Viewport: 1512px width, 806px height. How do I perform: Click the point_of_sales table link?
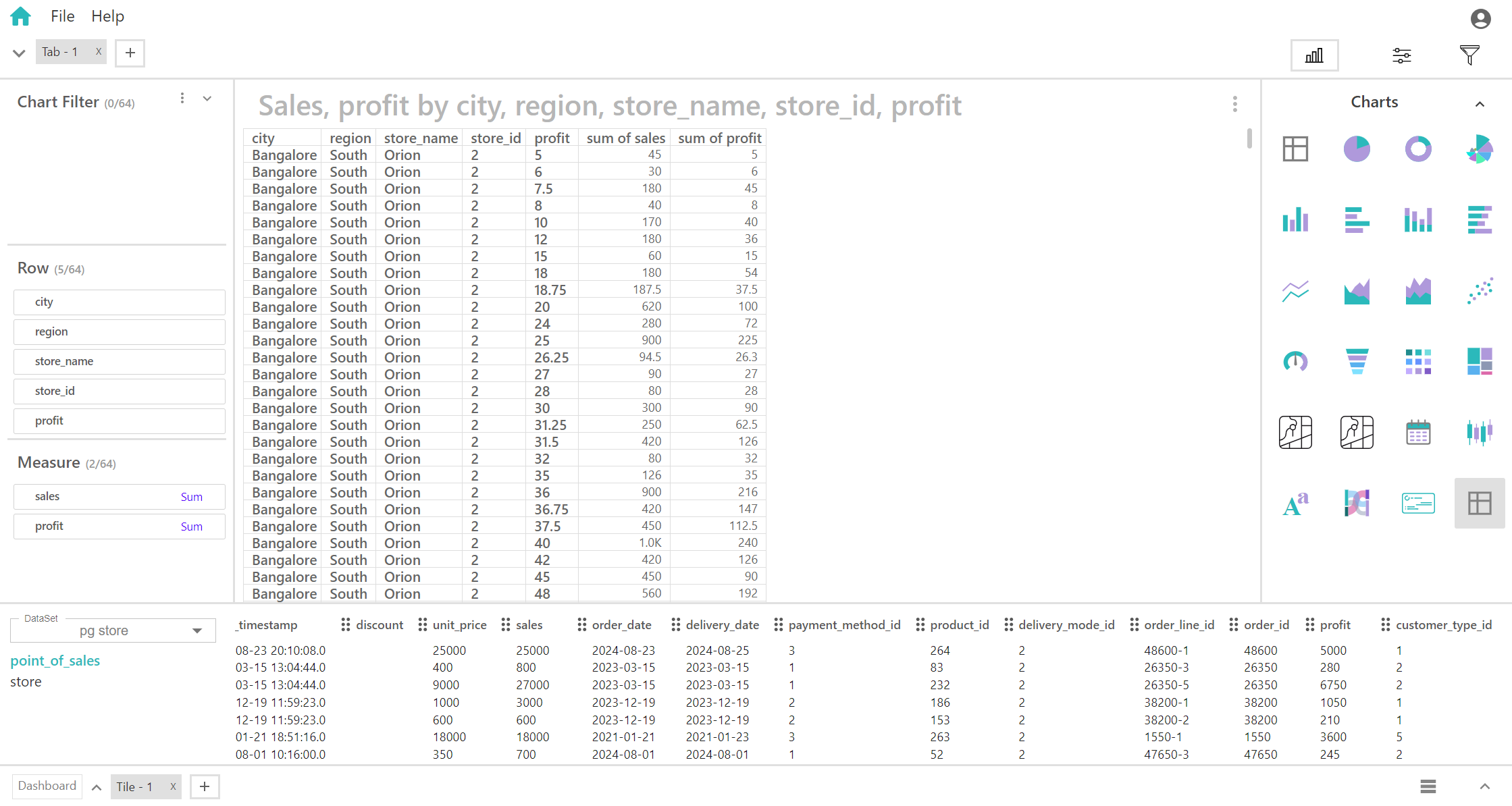(55, 661)
